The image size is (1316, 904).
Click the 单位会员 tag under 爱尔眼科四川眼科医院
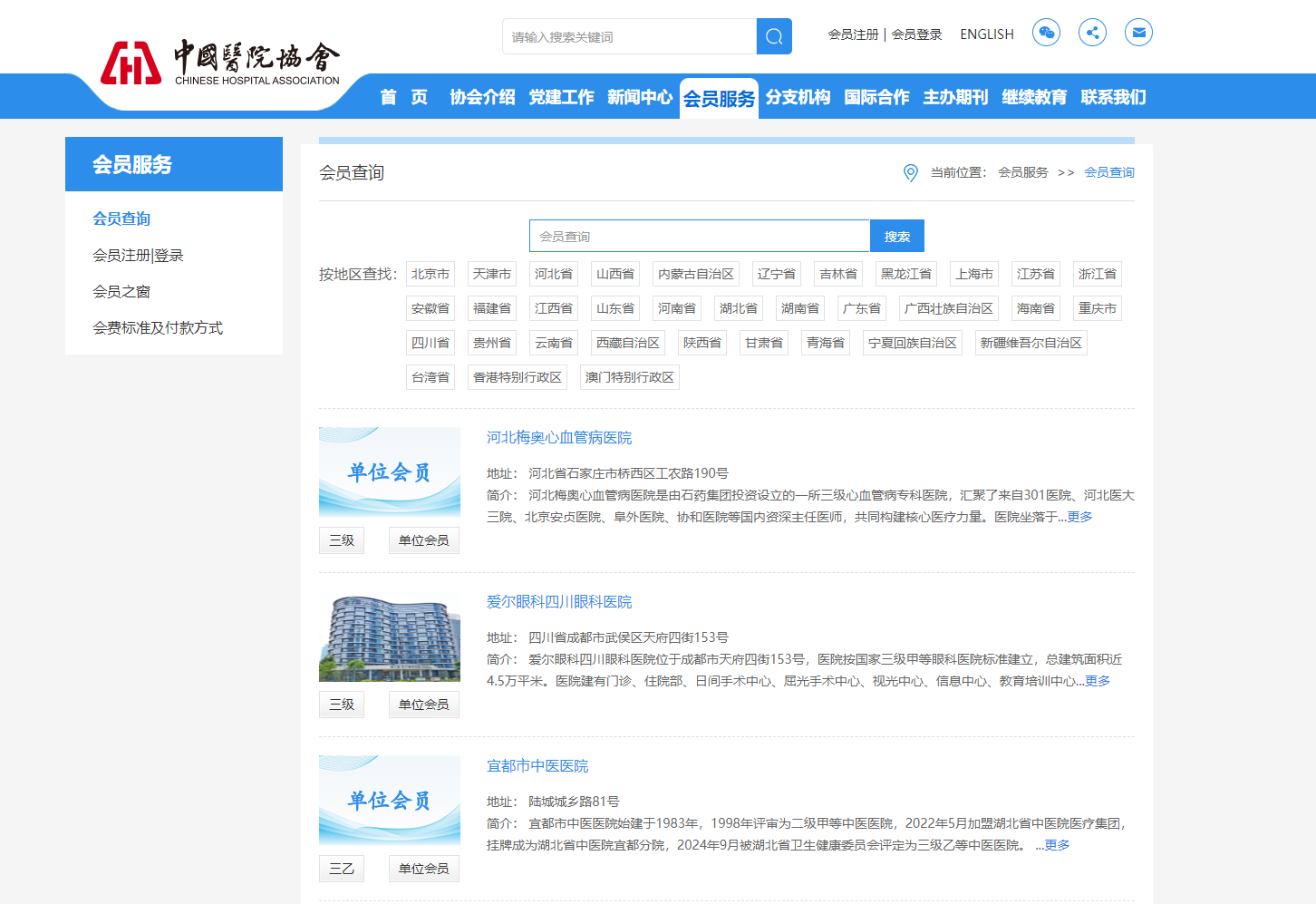coord(424,705)
